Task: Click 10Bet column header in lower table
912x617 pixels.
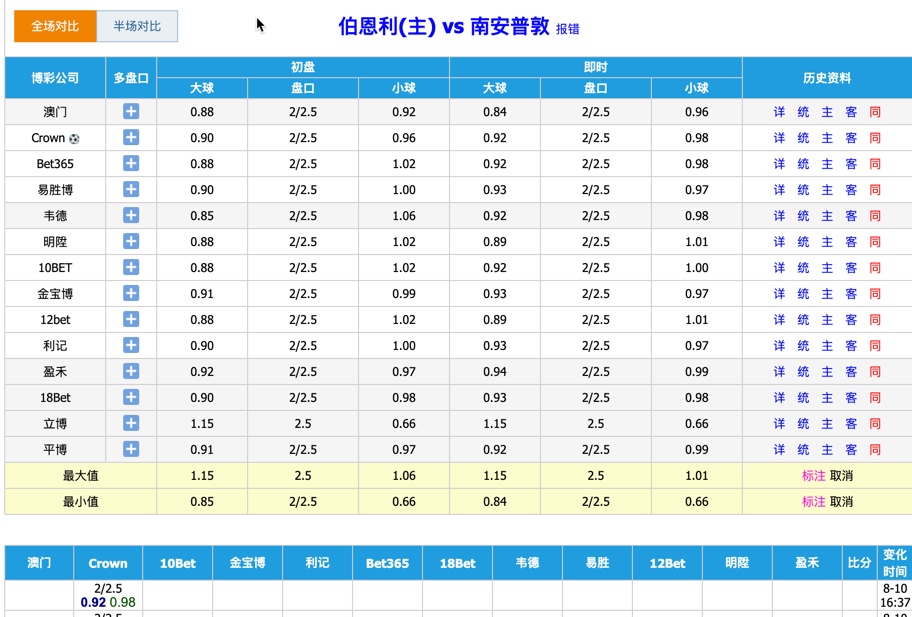Action: point(177,563)
